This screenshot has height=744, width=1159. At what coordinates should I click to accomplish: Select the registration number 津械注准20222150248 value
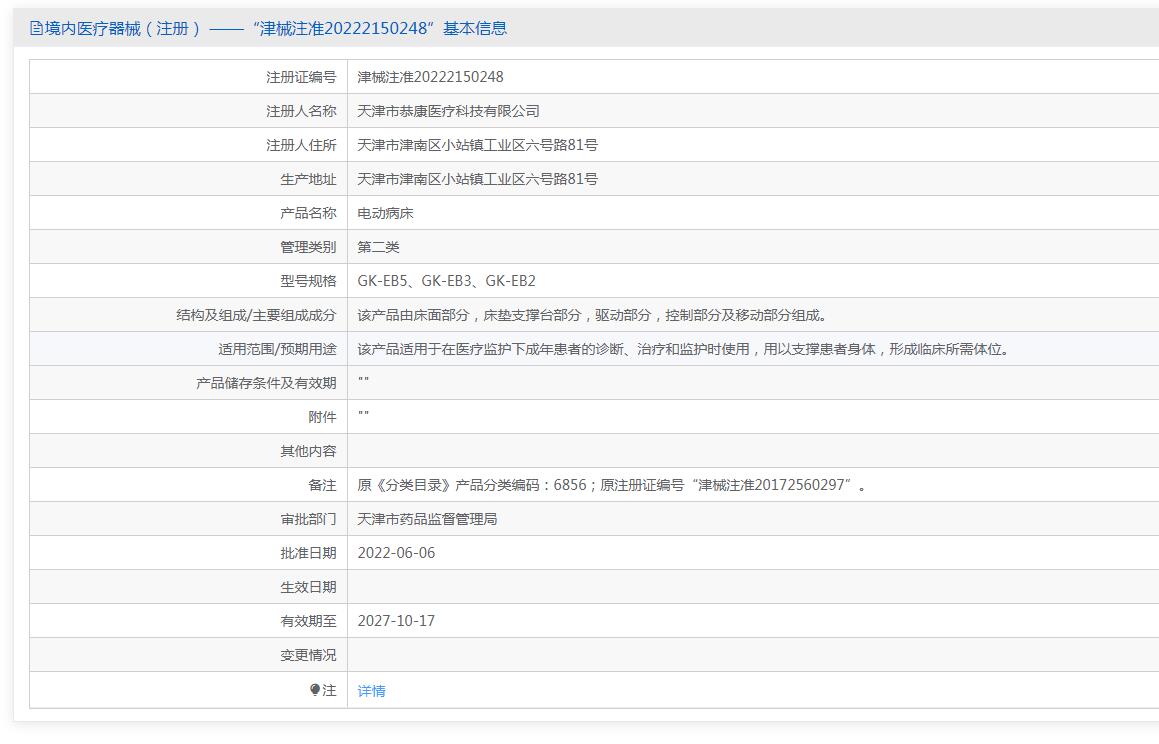pyautogui.click(x=430, y=77)
